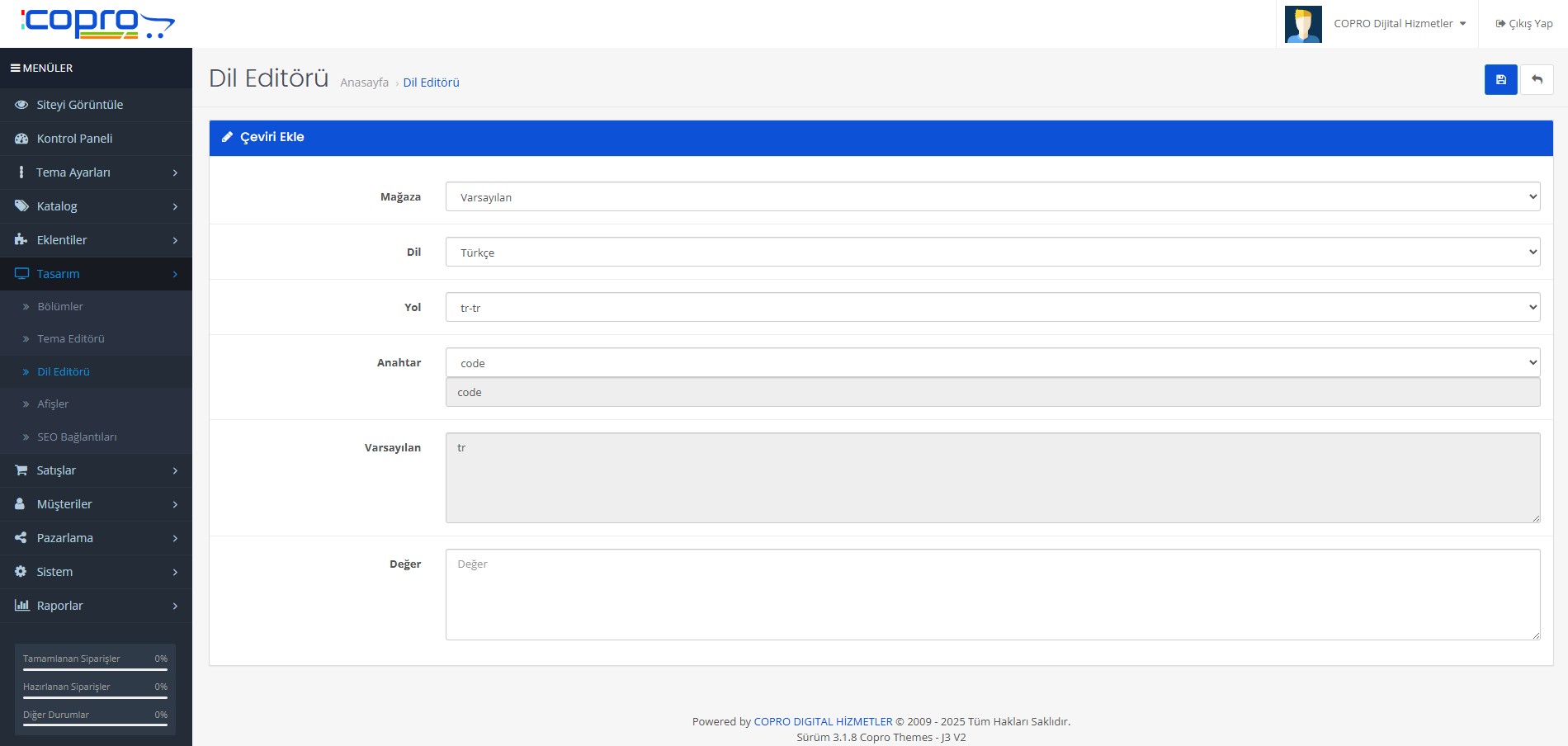The image size is (1568, 746).
Task: Click the back arrow icon button
Action: [1537, 80]
